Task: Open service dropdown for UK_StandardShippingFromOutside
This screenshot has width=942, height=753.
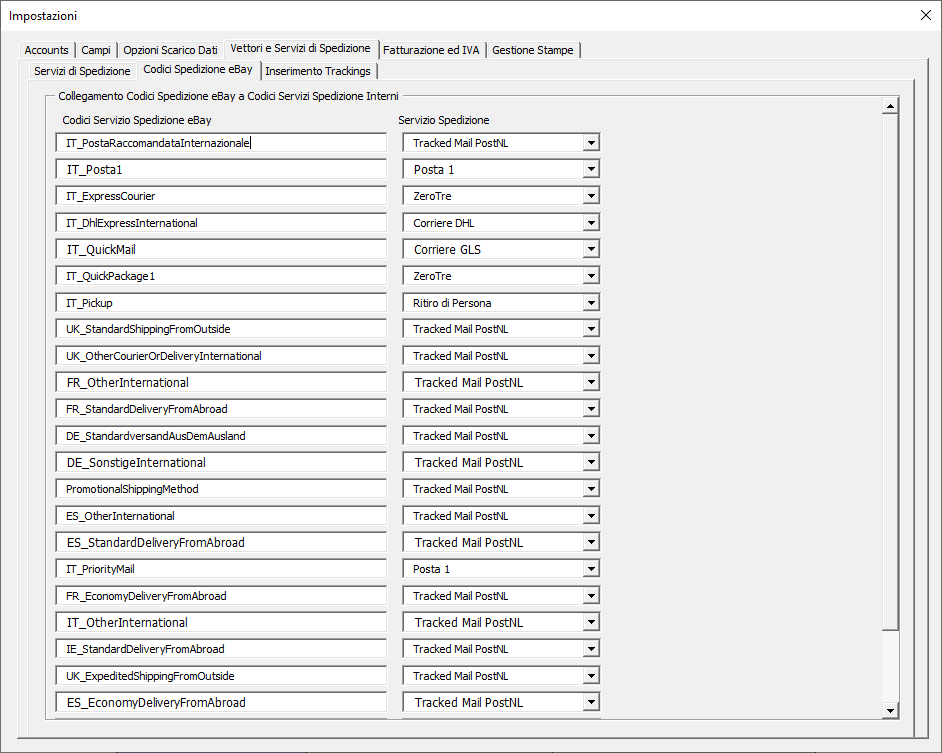Action: point(591,329)
